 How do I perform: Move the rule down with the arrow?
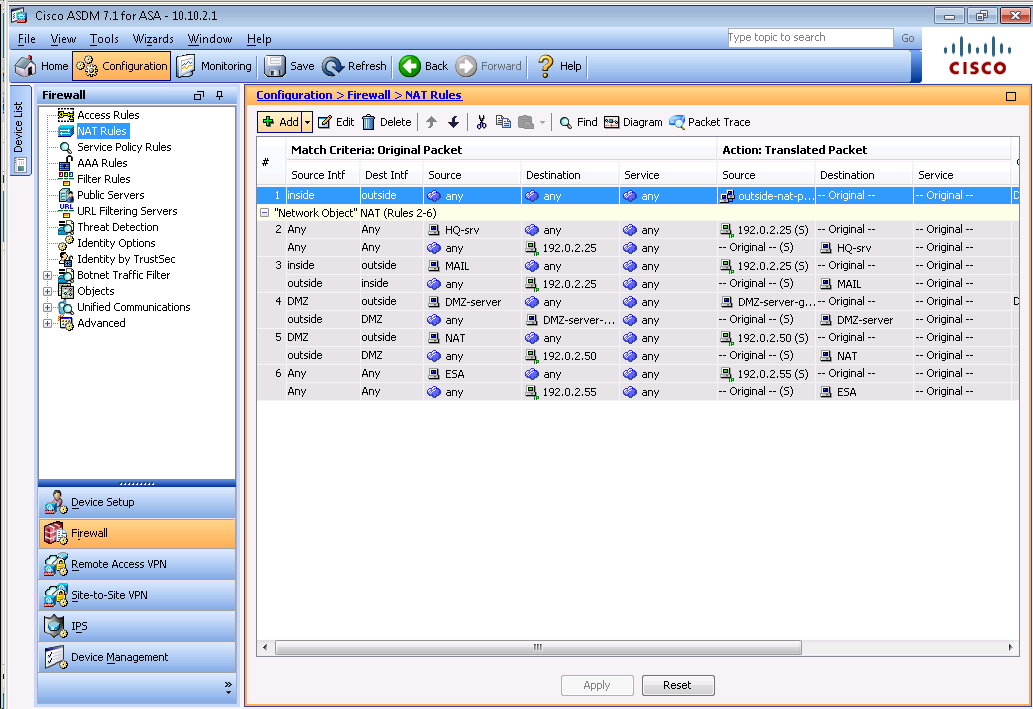(x=453, y=122)
